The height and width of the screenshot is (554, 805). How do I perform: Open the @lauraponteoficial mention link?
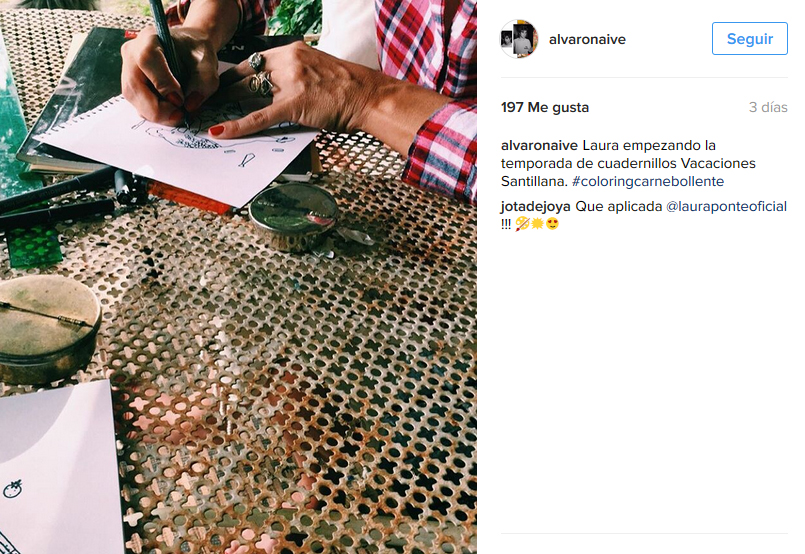click(726, 206)
